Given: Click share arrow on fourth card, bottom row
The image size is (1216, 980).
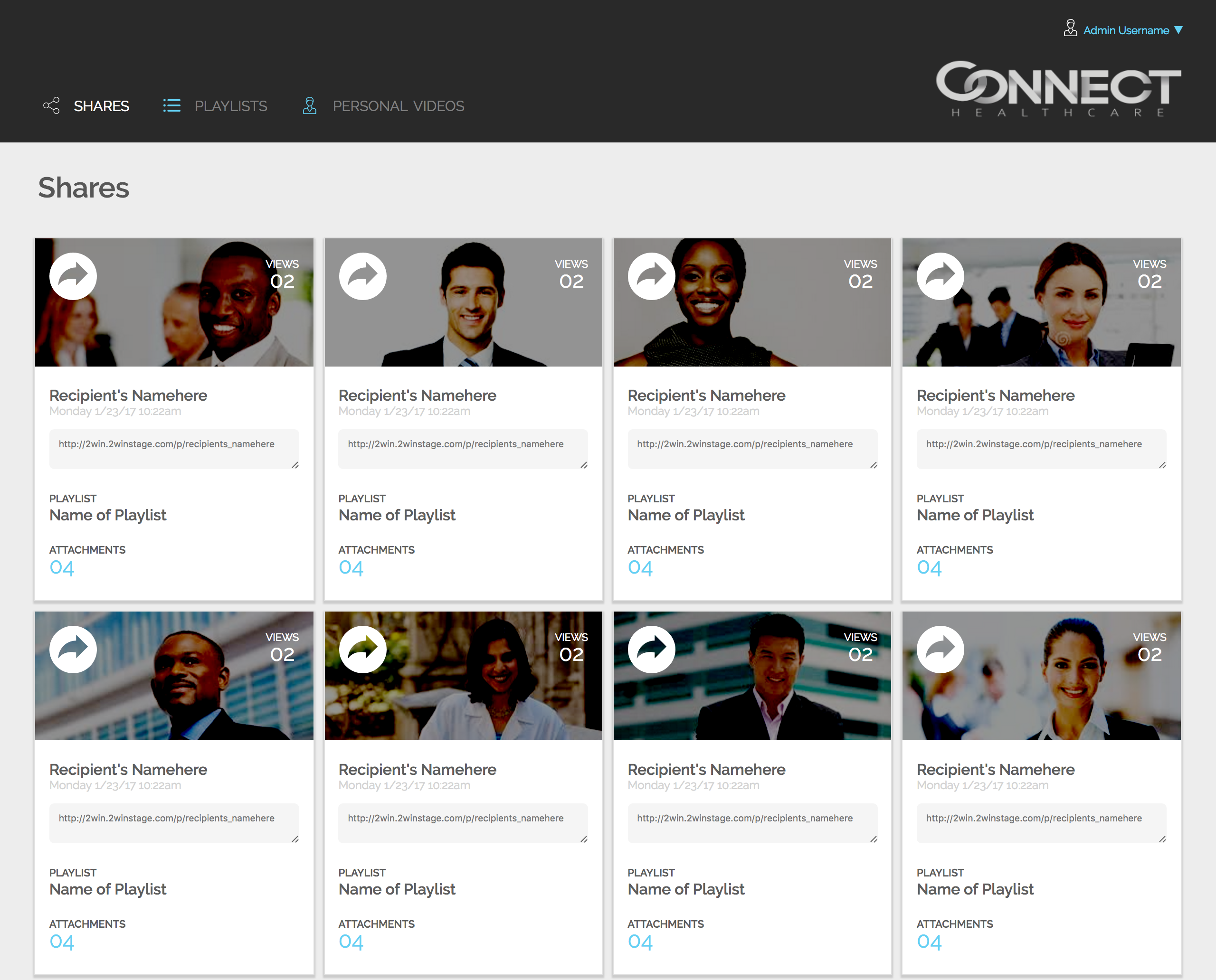Looking at the screenshot, I should [x=940, y=649].
